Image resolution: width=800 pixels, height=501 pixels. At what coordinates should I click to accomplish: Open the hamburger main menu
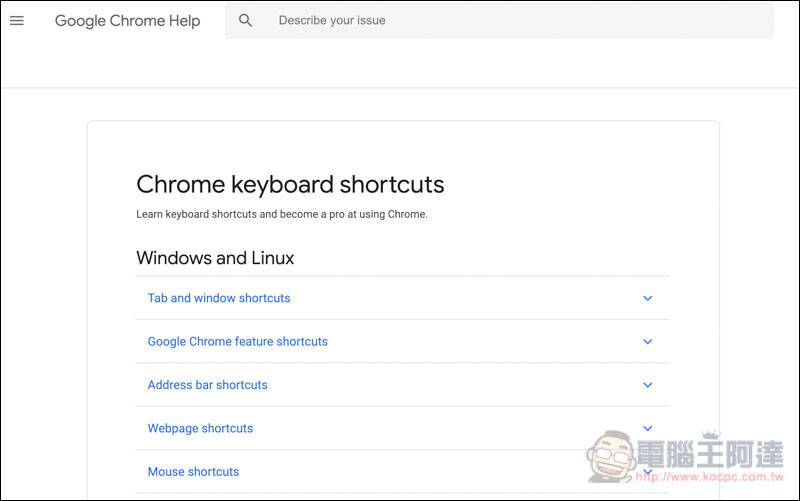click(17, 20)
